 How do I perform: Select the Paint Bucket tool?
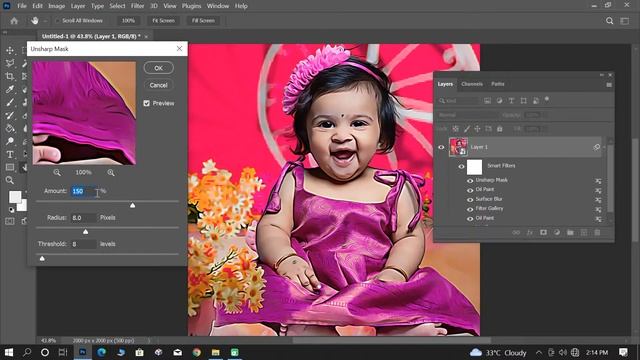click(x=10, y=129)
